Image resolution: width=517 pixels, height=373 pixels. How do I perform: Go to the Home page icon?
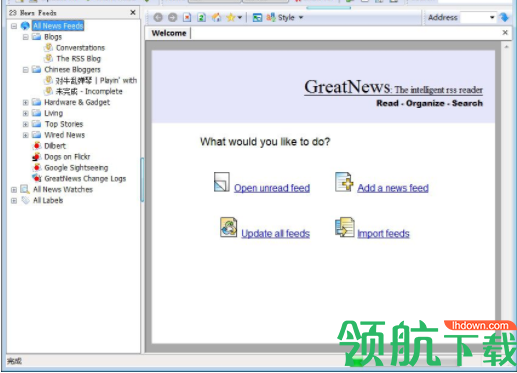[216, 17]
